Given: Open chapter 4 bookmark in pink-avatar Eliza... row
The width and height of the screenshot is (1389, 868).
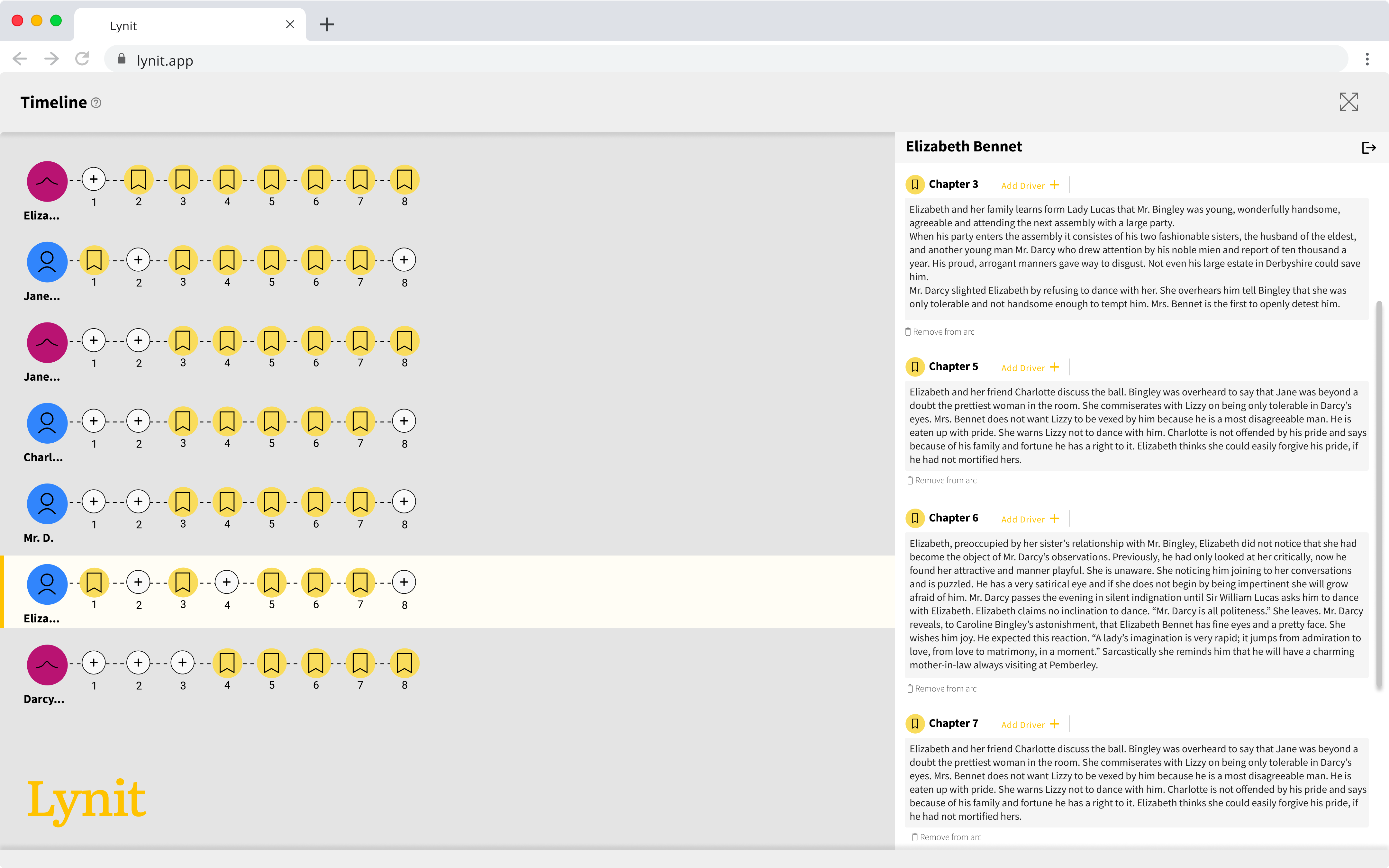Looking at the screenshot, I should click(x=227, y=179).
